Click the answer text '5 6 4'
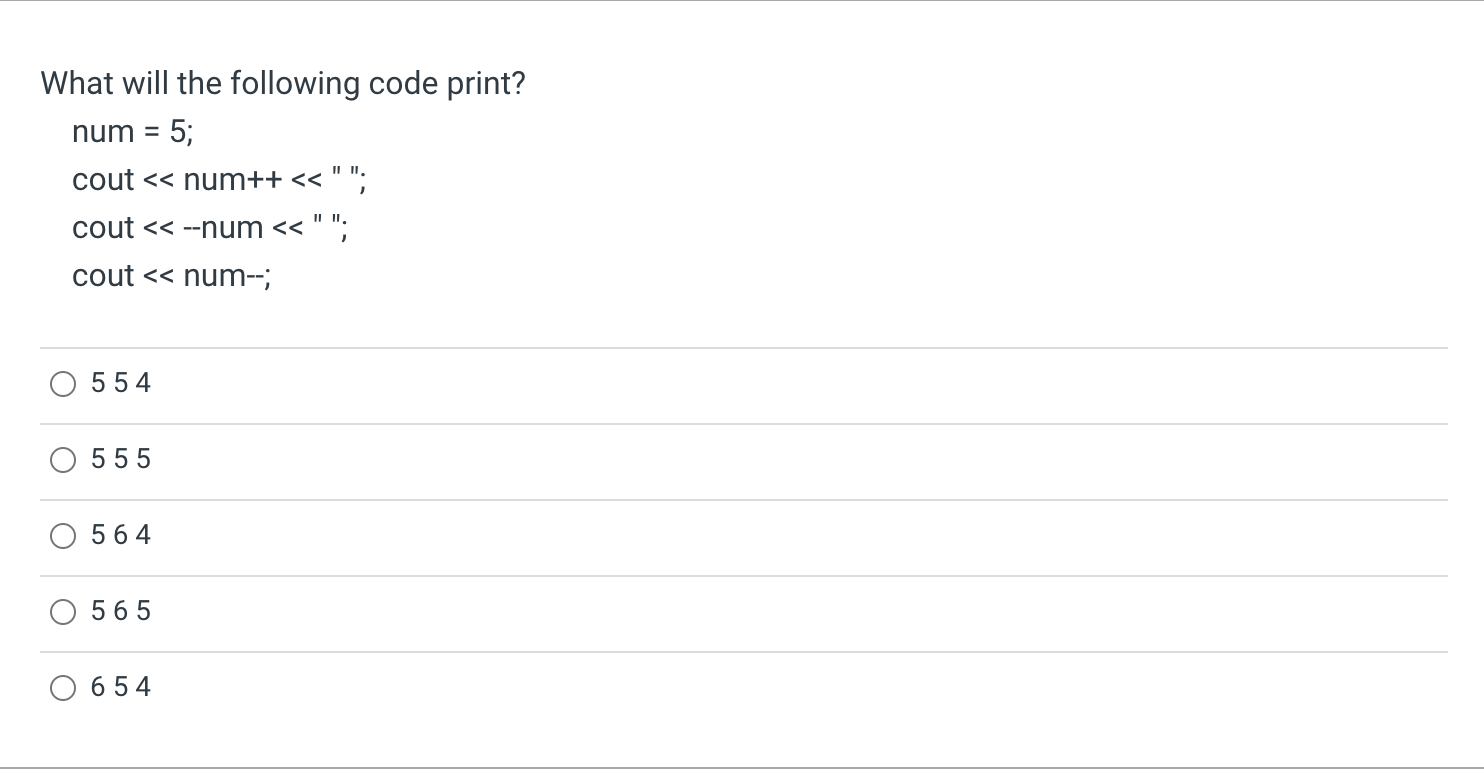 click(120, 536)
